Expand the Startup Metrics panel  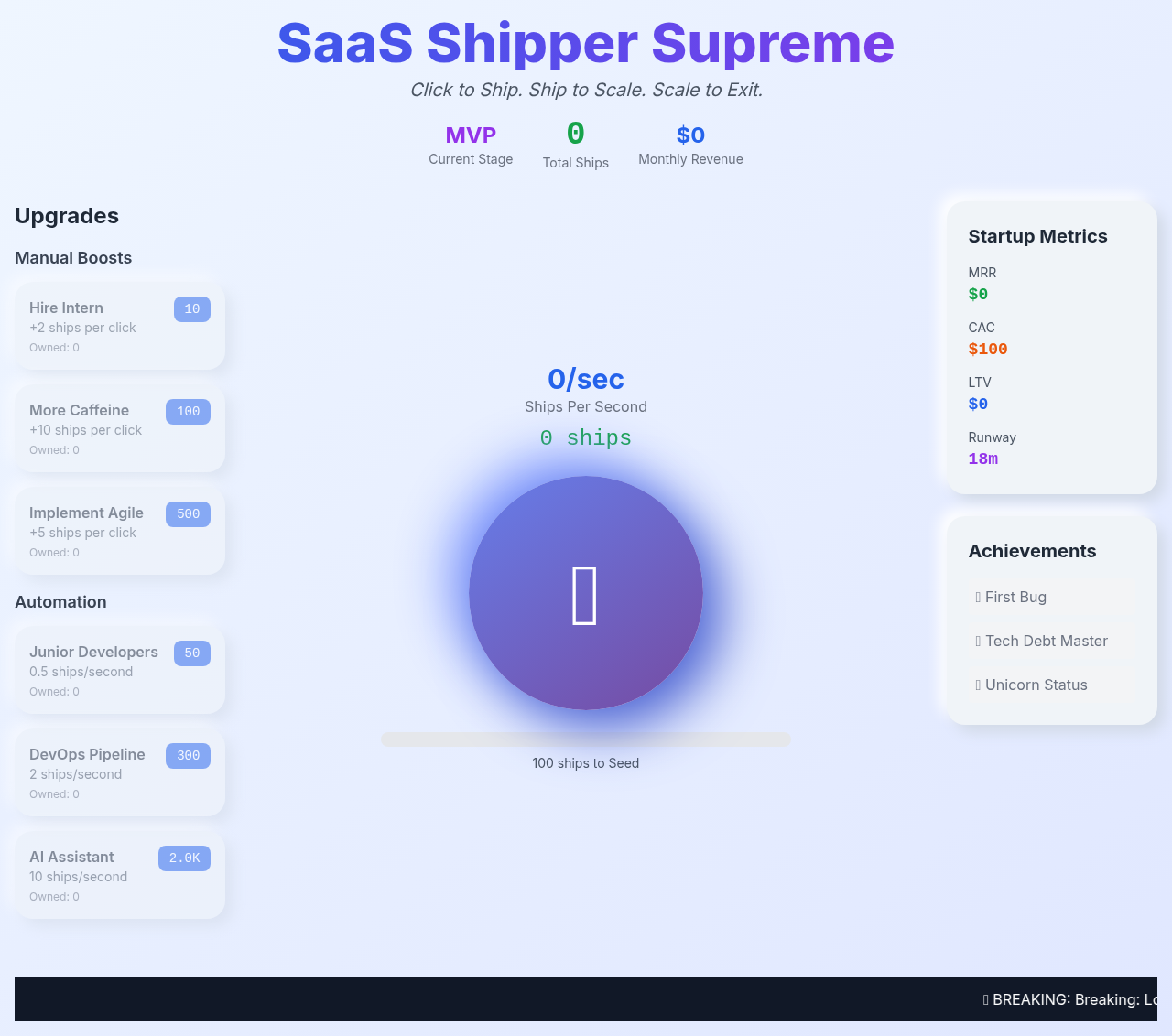1037,236
